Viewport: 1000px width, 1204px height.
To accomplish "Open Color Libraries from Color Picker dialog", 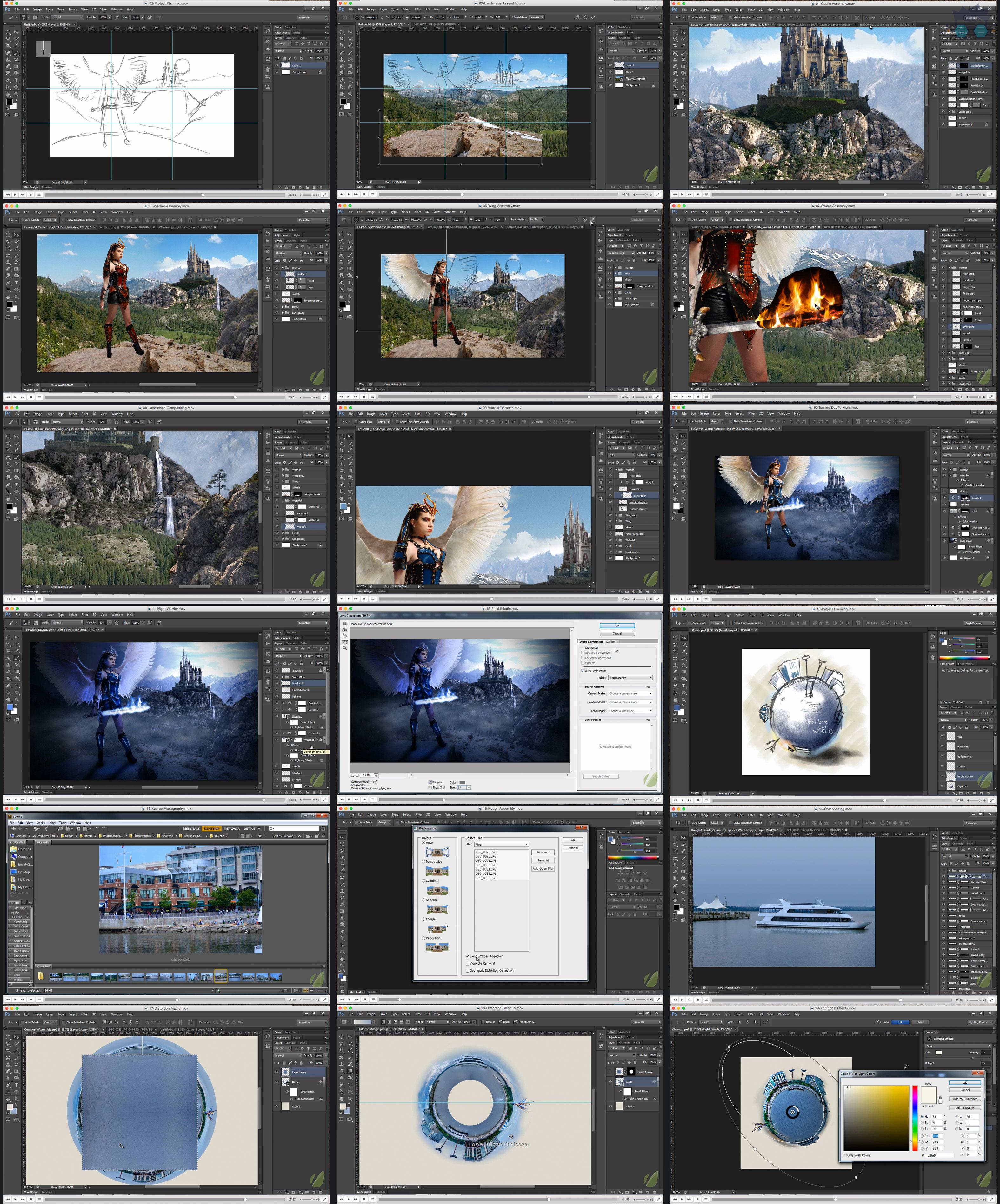I will 965,1108.
